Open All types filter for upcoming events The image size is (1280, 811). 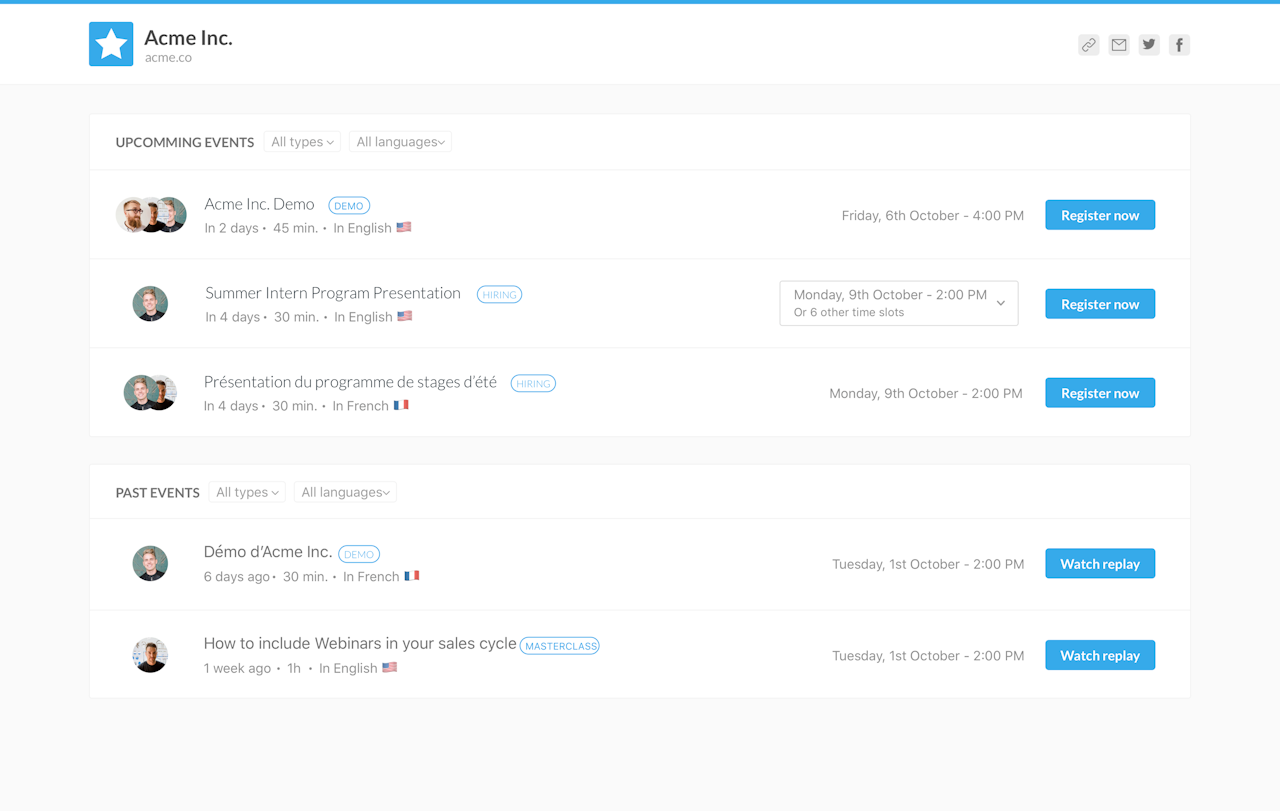click(302, 142)
